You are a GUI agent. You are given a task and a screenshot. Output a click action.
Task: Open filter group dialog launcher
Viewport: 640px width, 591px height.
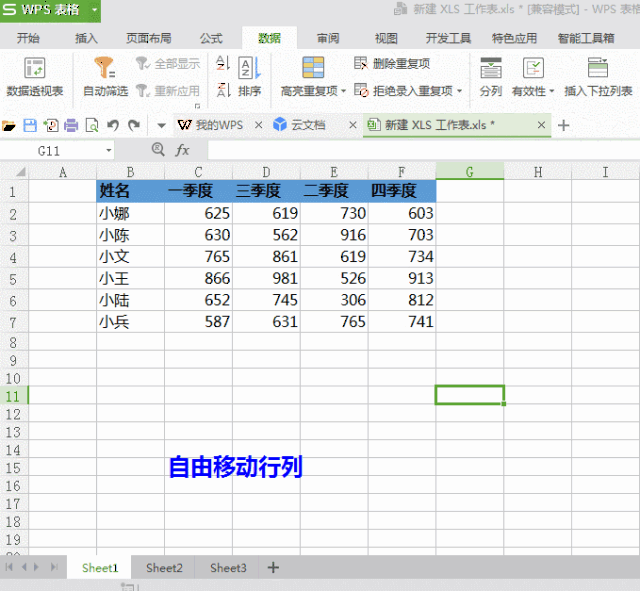[198, 106]
